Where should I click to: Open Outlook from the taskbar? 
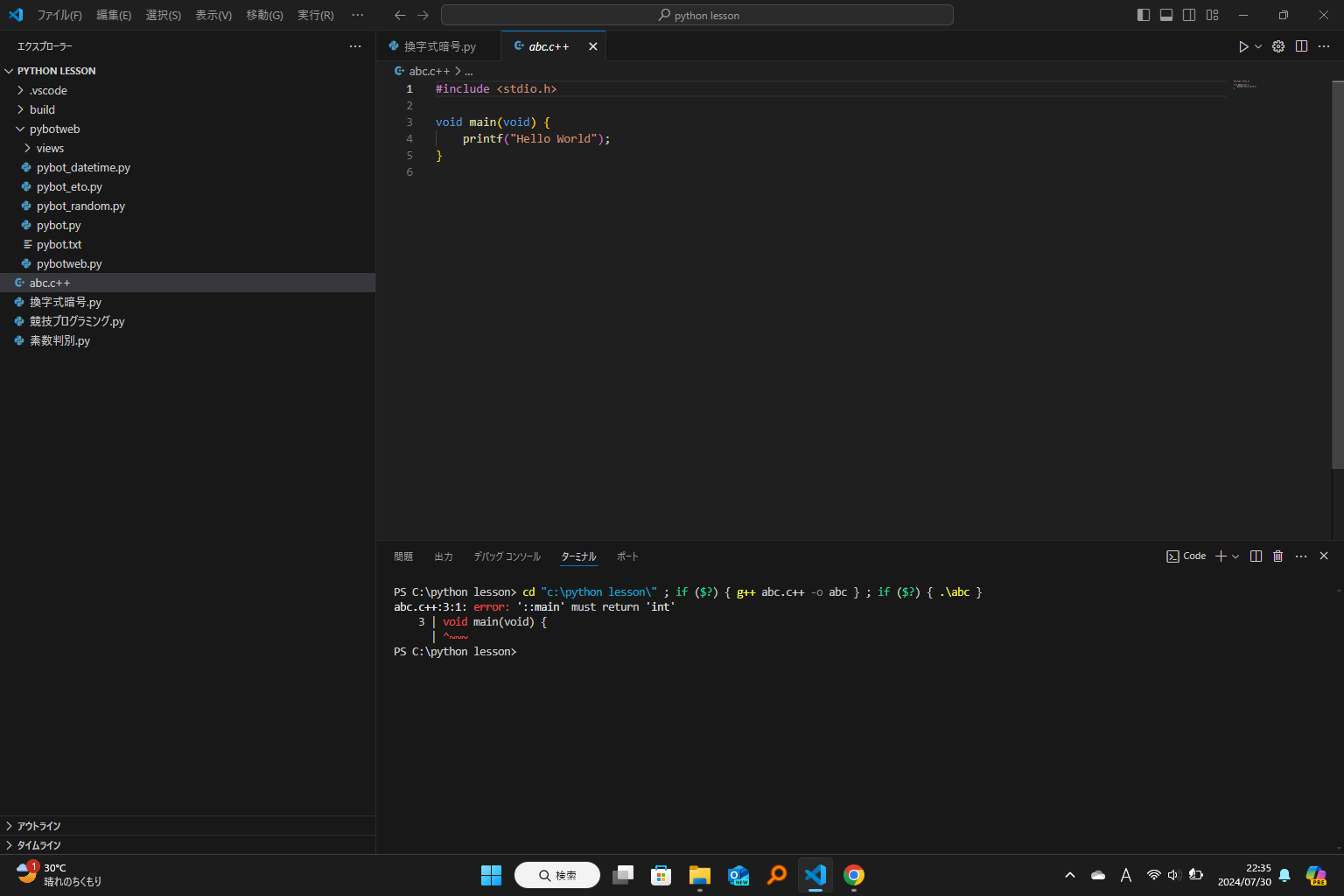738,875
